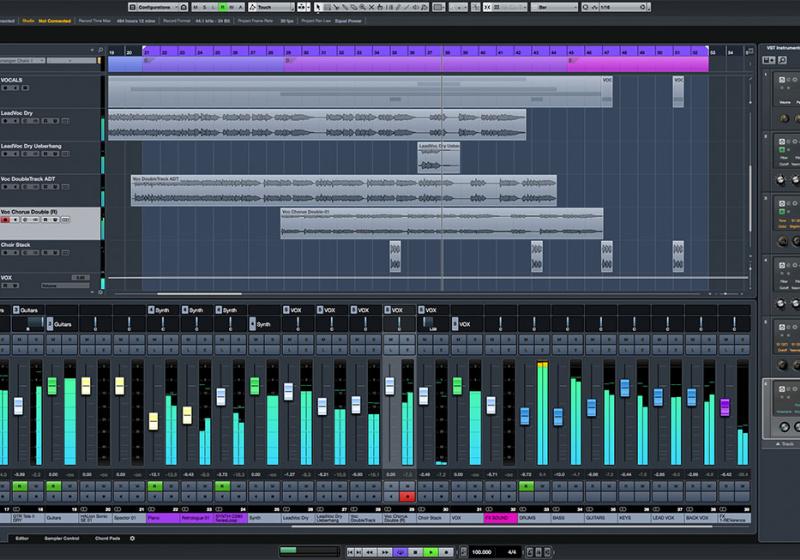Toggle the green solo button on the Piano channel

(155, 486)
